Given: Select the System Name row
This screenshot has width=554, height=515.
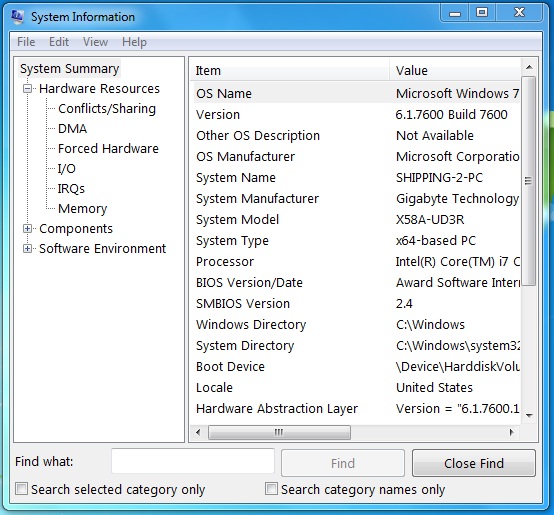Looking at the screenshot, I should (357, 178).
